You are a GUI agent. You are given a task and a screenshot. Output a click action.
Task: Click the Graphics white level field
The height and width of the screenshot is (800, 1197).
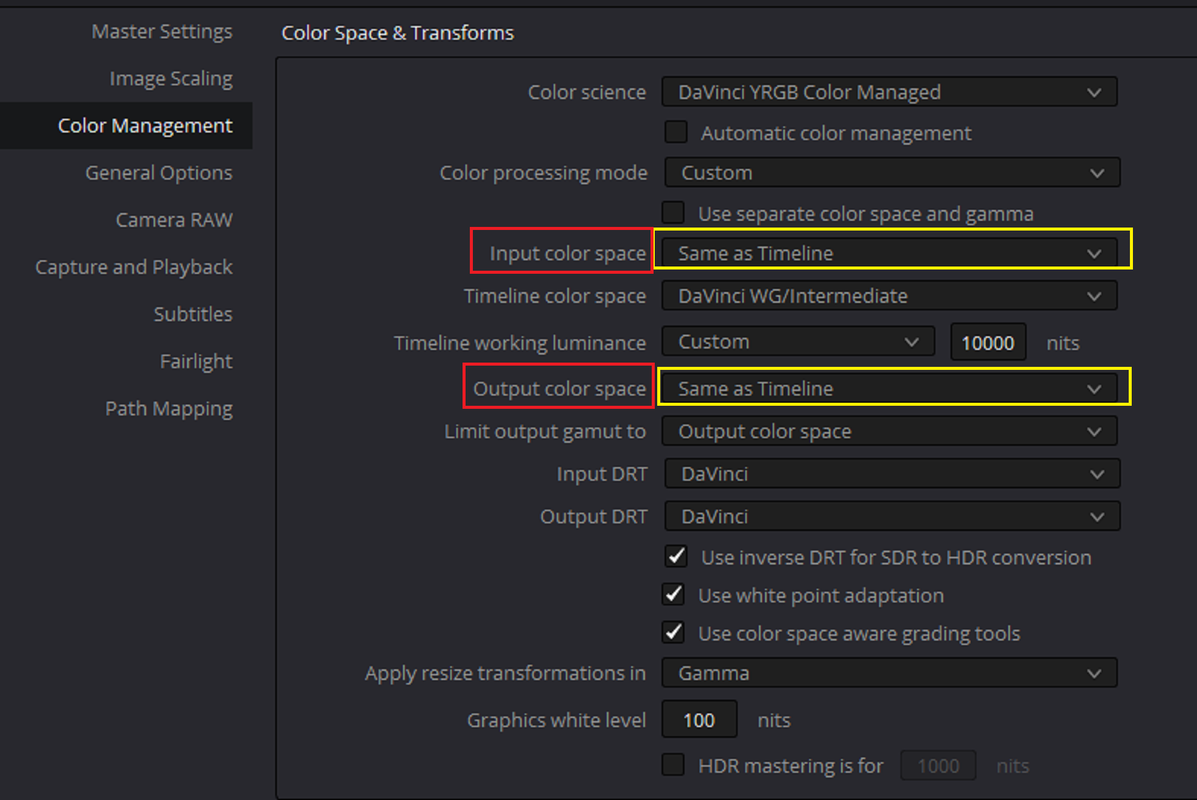[699, 720]
